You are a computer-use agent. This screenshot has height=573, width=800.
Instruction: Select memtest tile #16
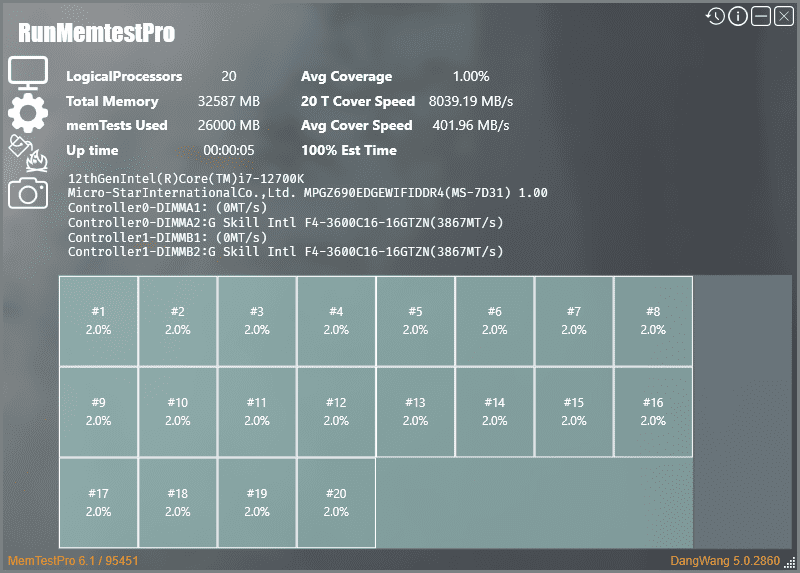pos(653,412)
